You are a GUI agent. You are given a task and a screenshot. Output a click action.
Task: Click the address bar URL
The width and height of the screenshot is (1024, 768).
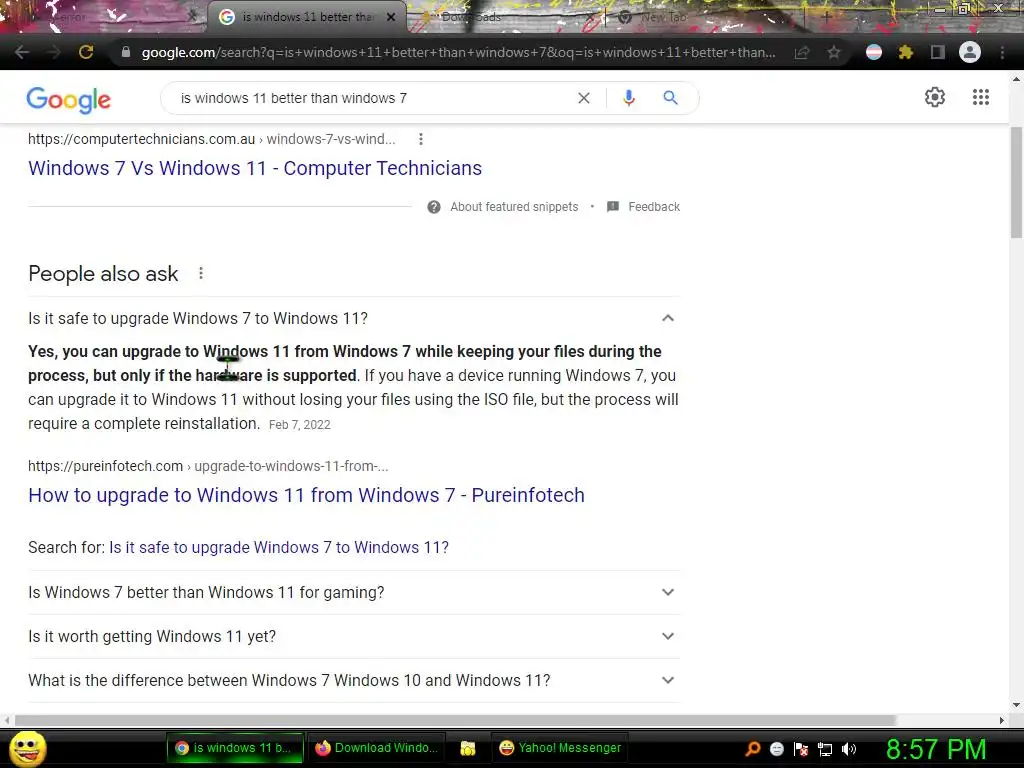[x=458, y=52]
